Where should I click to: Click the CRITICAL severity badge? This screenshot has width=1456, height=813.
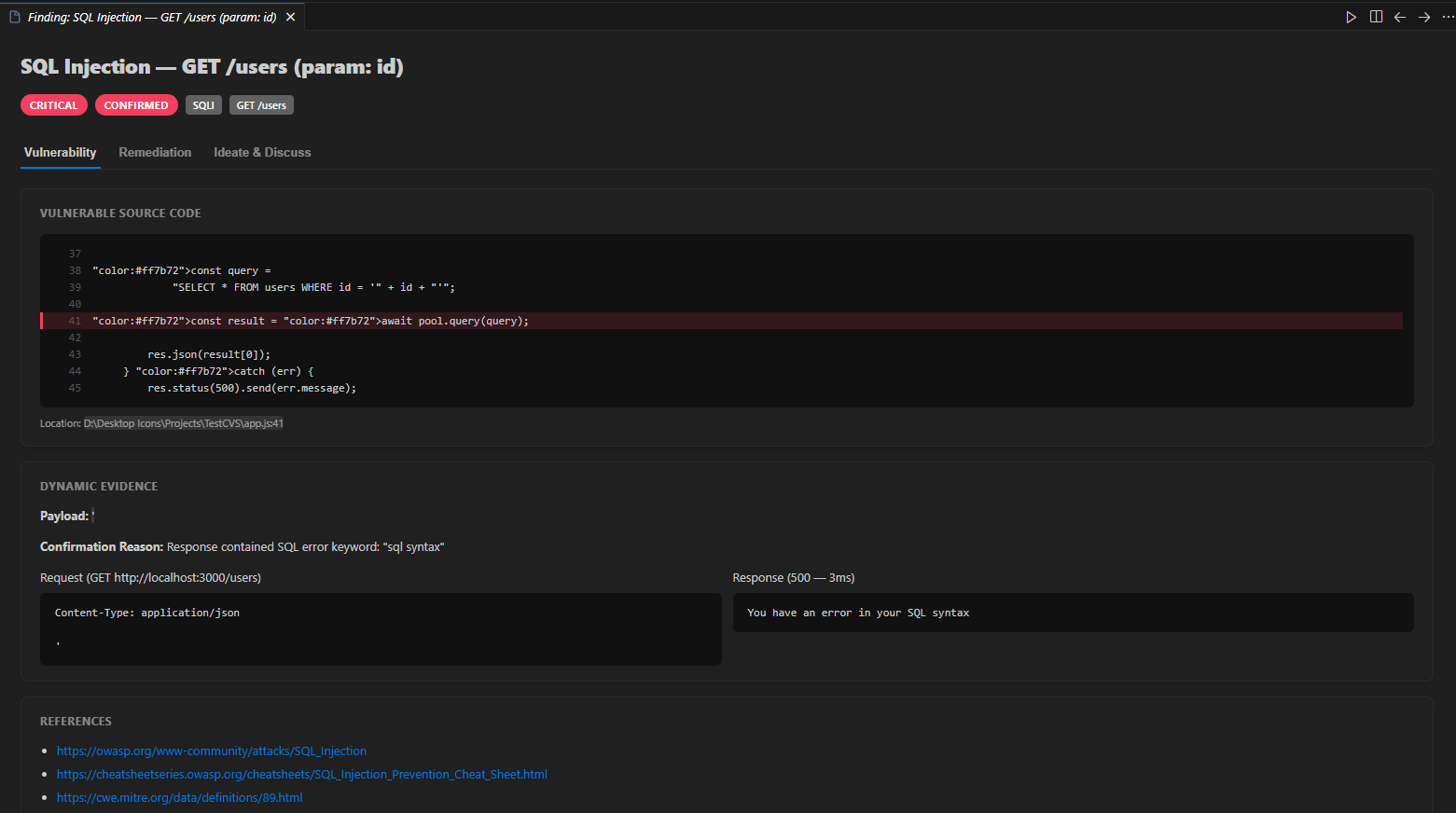tap(54, 105)
